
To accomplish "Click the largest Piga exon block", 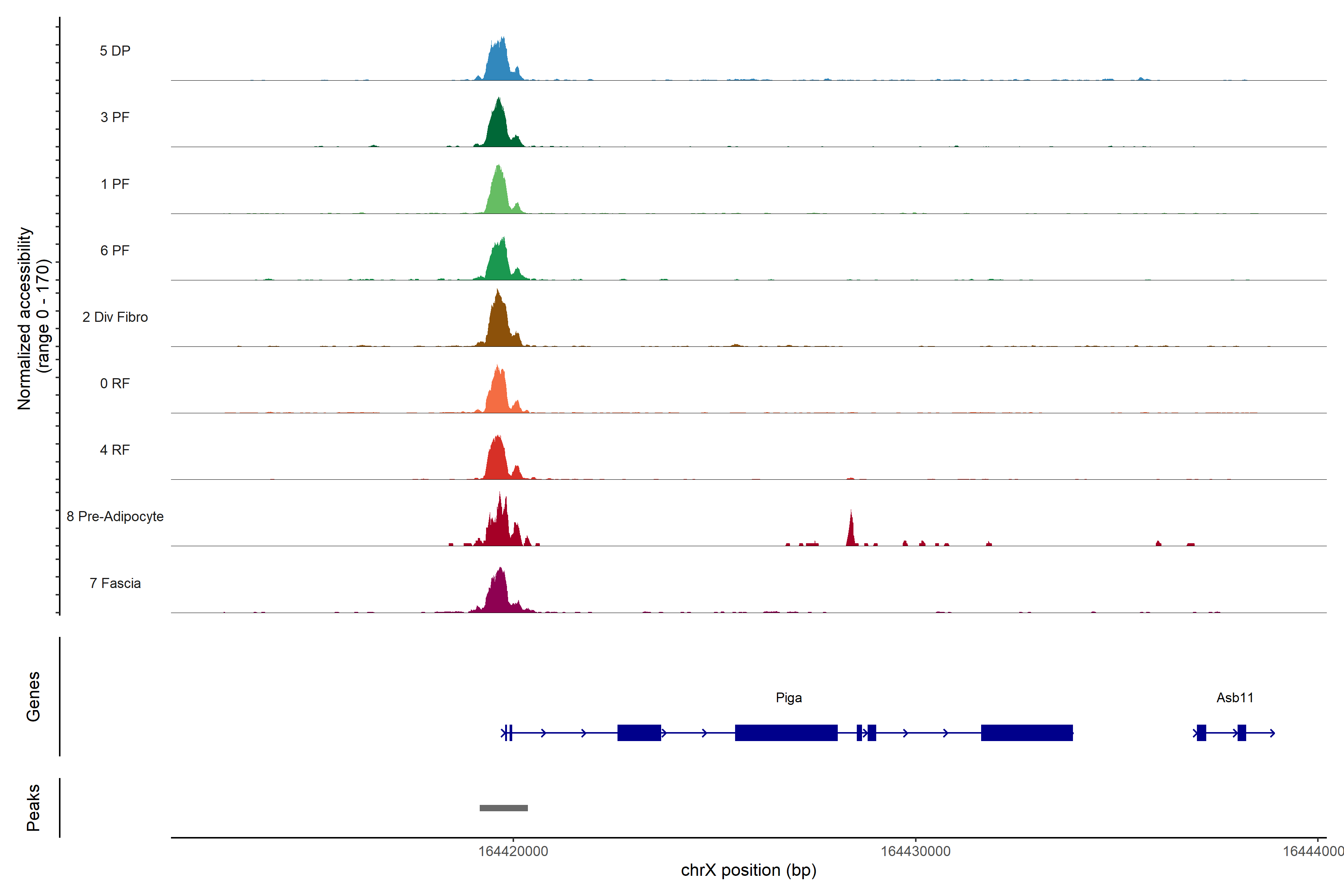I will click(786, 732).
